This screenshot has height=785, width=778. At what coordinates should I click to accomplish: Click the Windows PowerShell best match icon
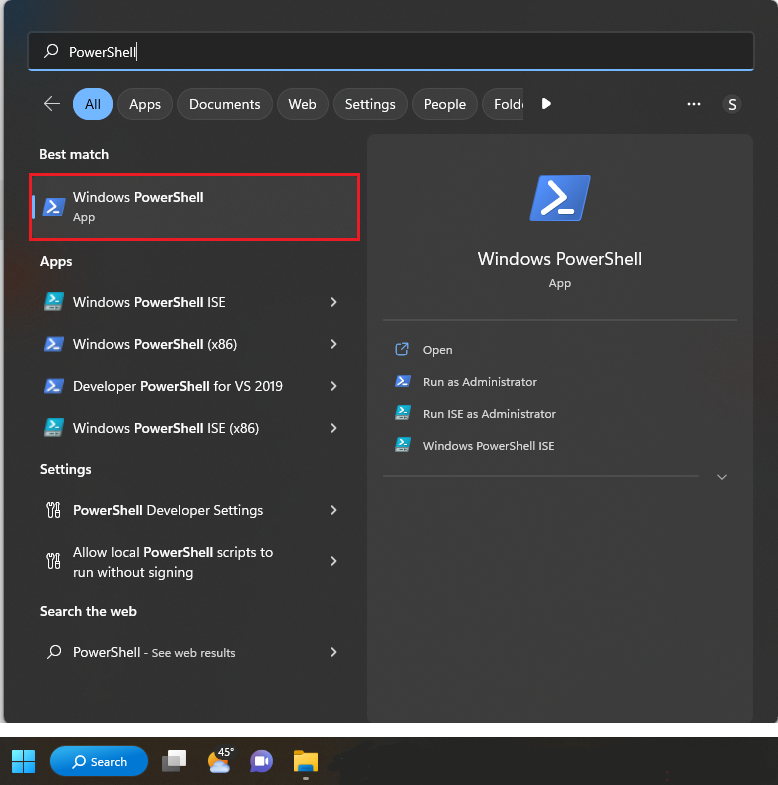point(54,207)
